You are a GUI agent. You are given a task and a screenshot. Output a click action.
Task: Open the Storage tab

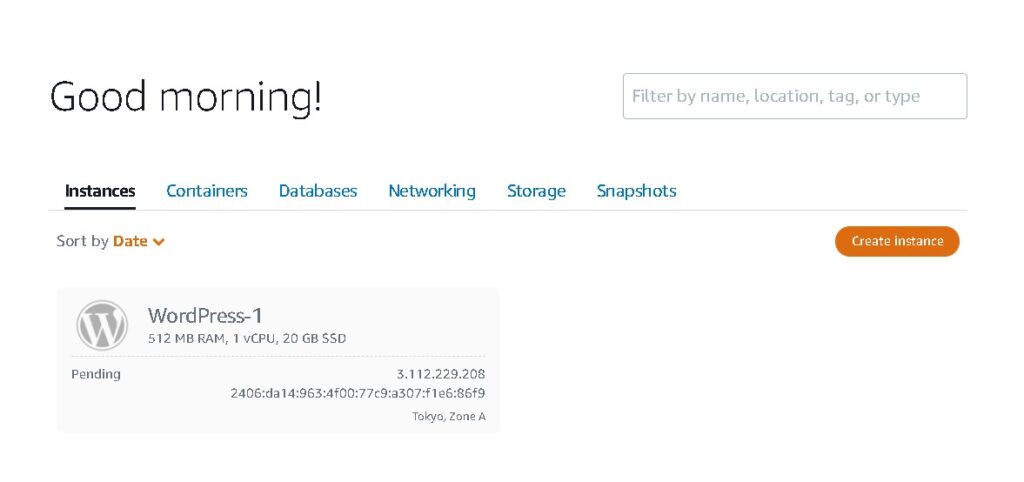pos(536,191)
